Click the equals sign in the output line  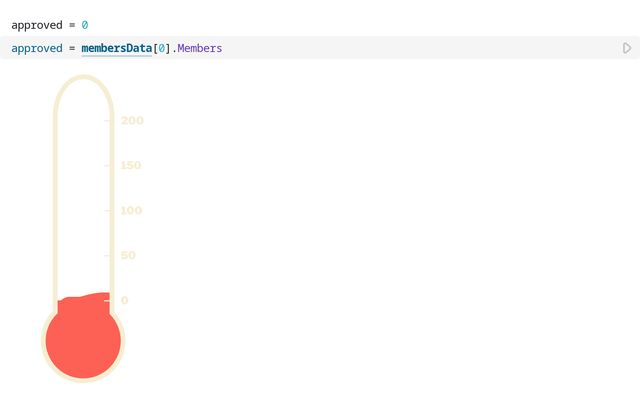(x=71, y=24)
